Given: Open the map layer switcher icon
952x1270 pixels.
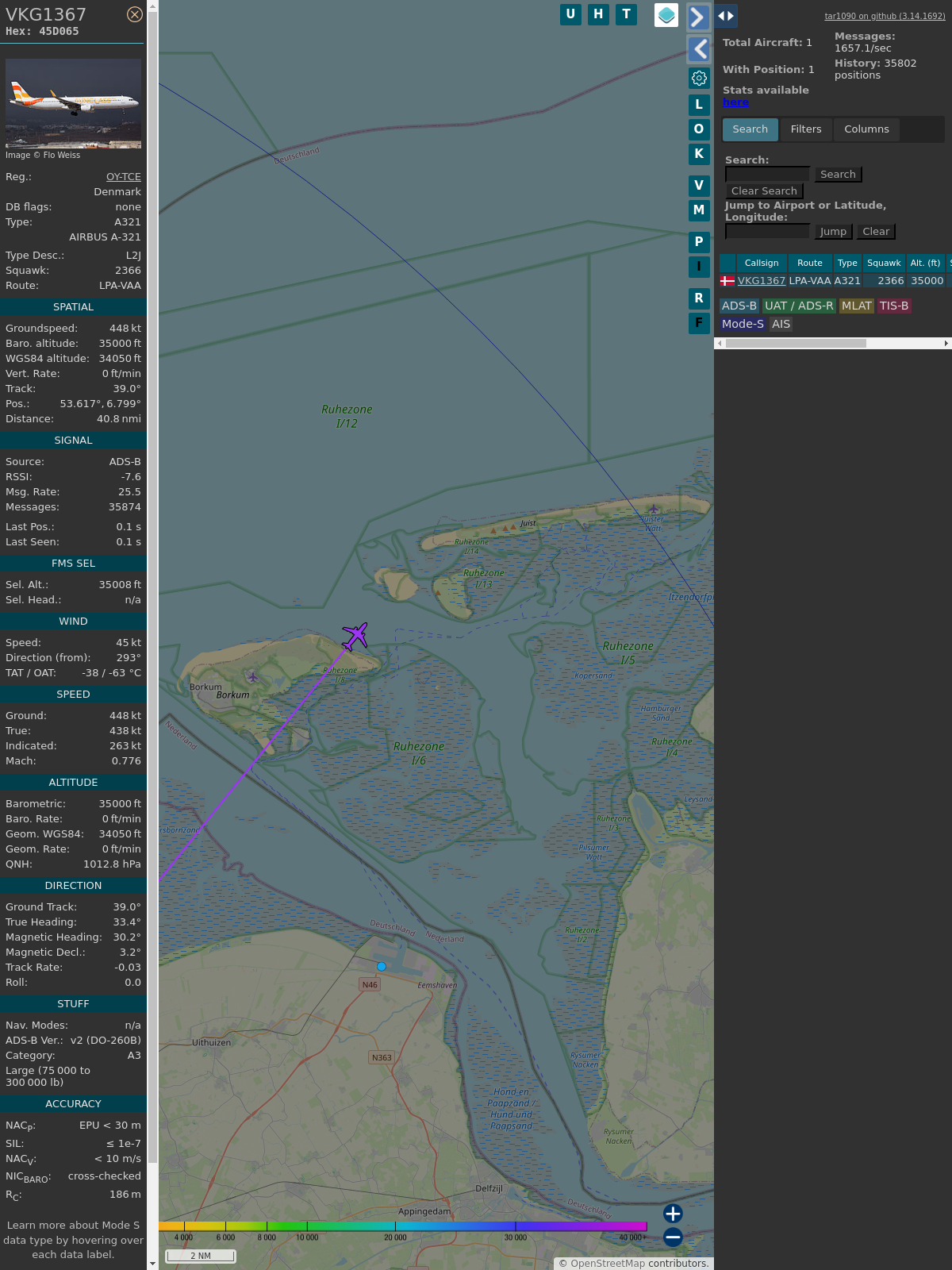Looking at the screenshot, I should coord(666,14).
